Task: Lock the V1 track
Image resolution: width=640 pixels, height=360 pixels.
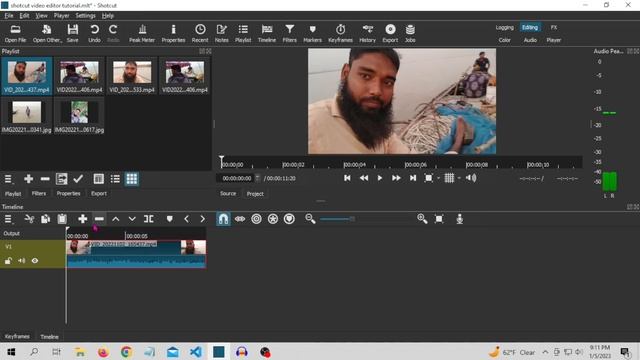Action: pos(8,261)
